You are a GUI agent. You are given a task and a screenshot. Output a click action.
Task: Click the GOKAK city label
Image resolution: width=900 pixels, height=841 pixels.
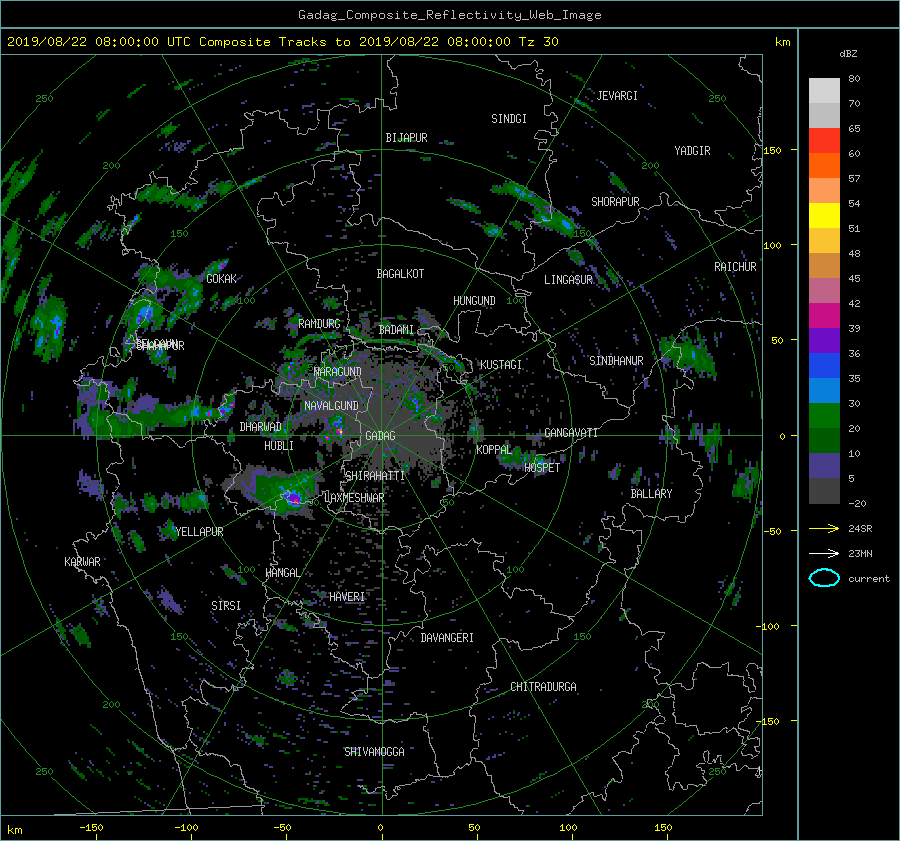pos(221,279)
